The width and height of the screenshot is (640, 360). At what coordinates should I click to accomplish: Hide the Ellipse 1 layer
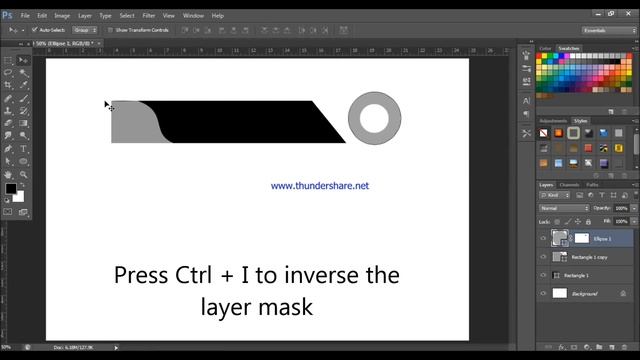tap(543, 238)
